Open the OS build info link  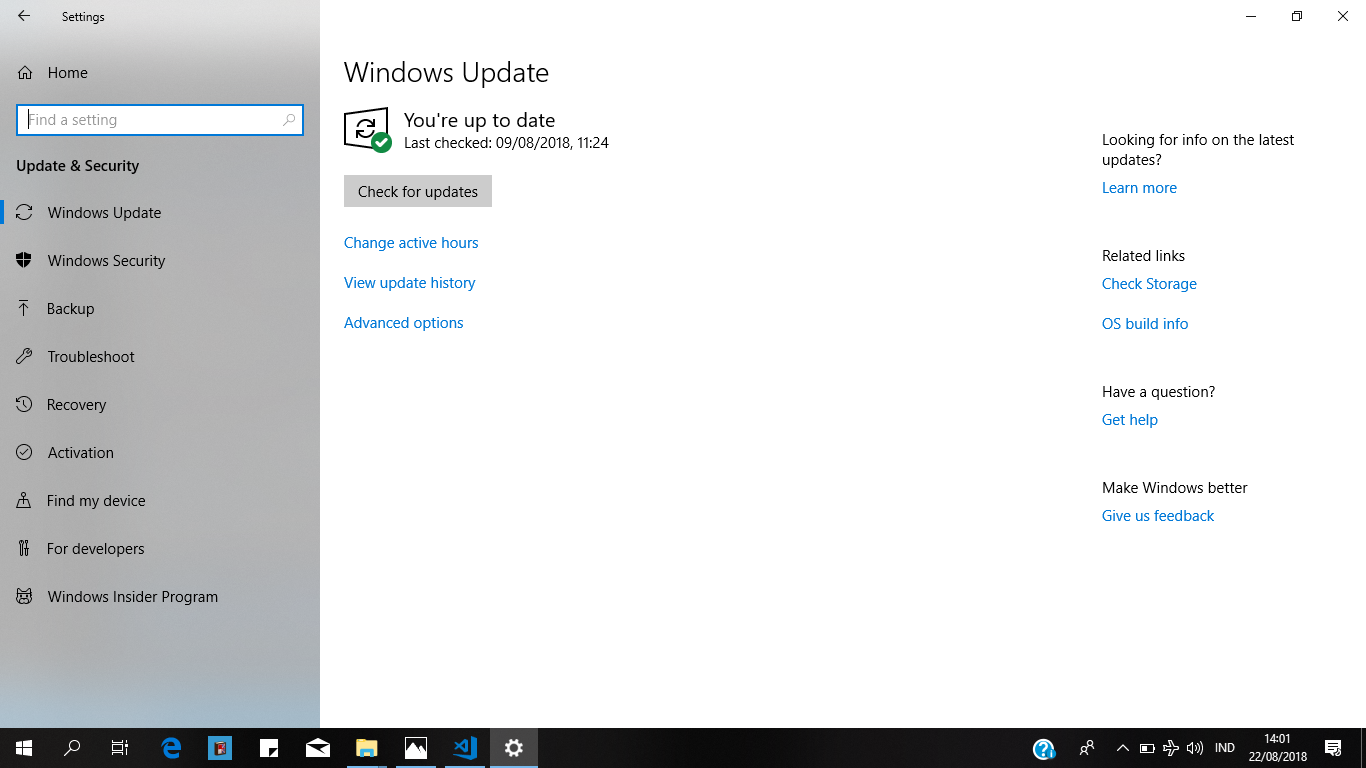(x=1145, y=323)
